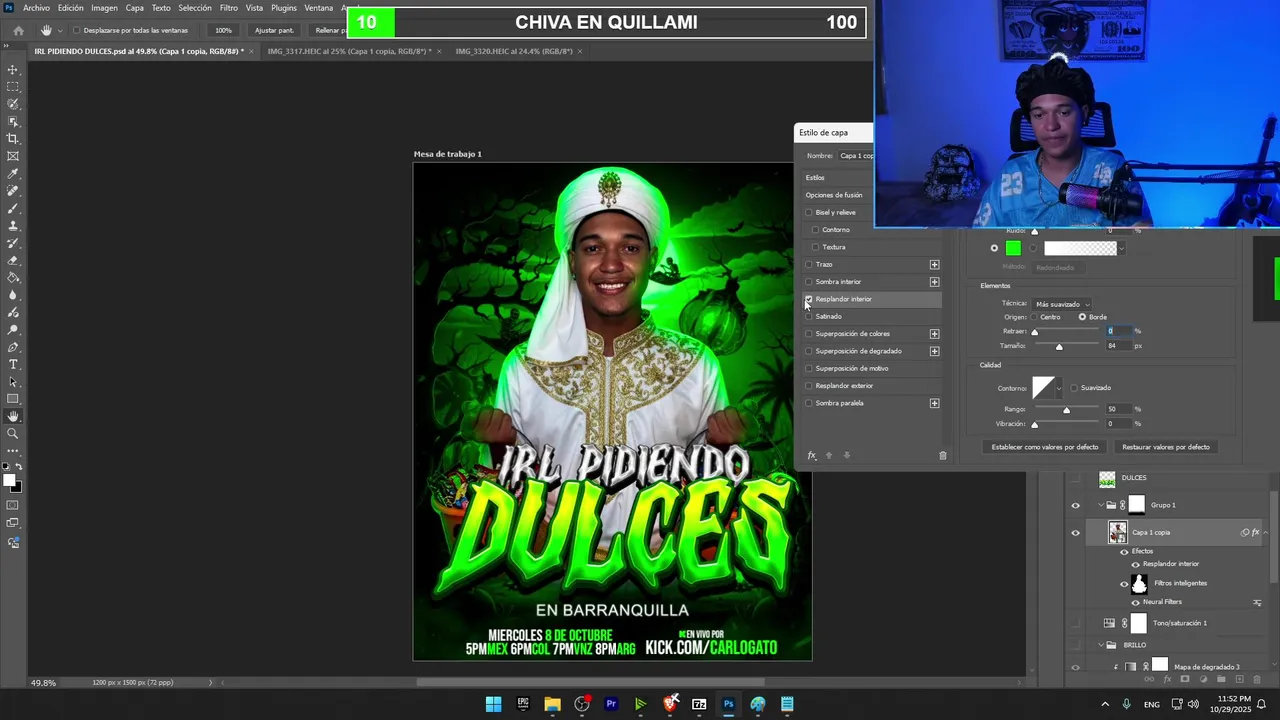Screen dimensions: 1280x720
Task: Select the Rectangular Marquee tool
Action: [13, 87]
